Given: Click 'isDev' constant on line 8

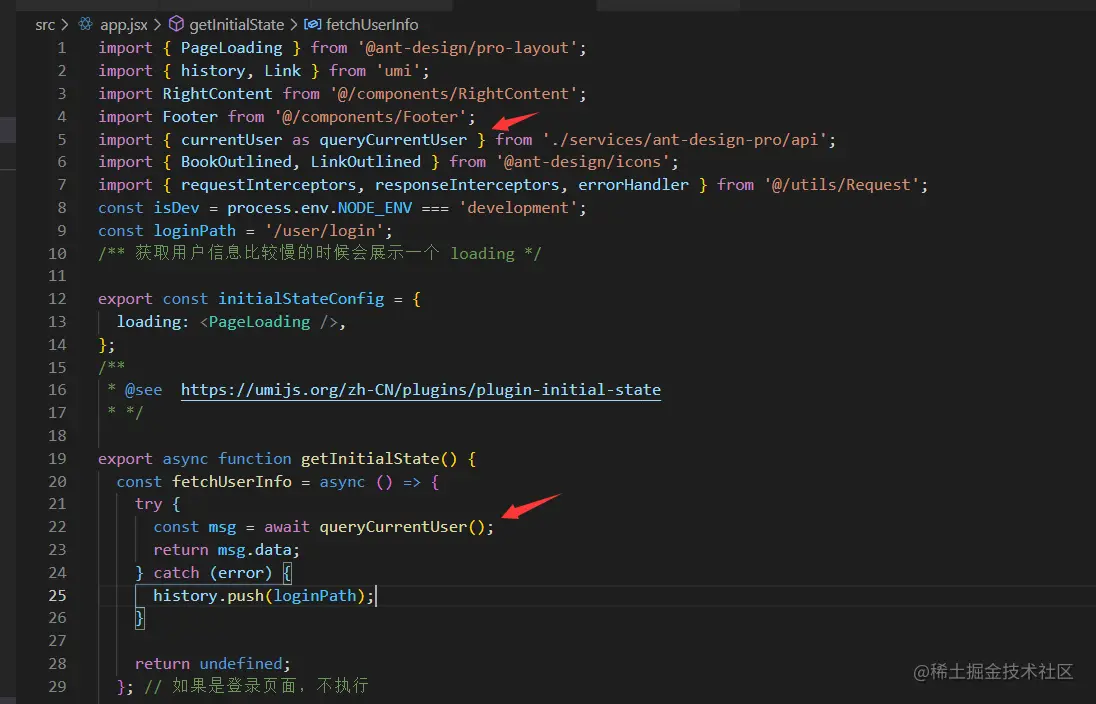Looking at the screenshot, I should (x=176, y=208).
